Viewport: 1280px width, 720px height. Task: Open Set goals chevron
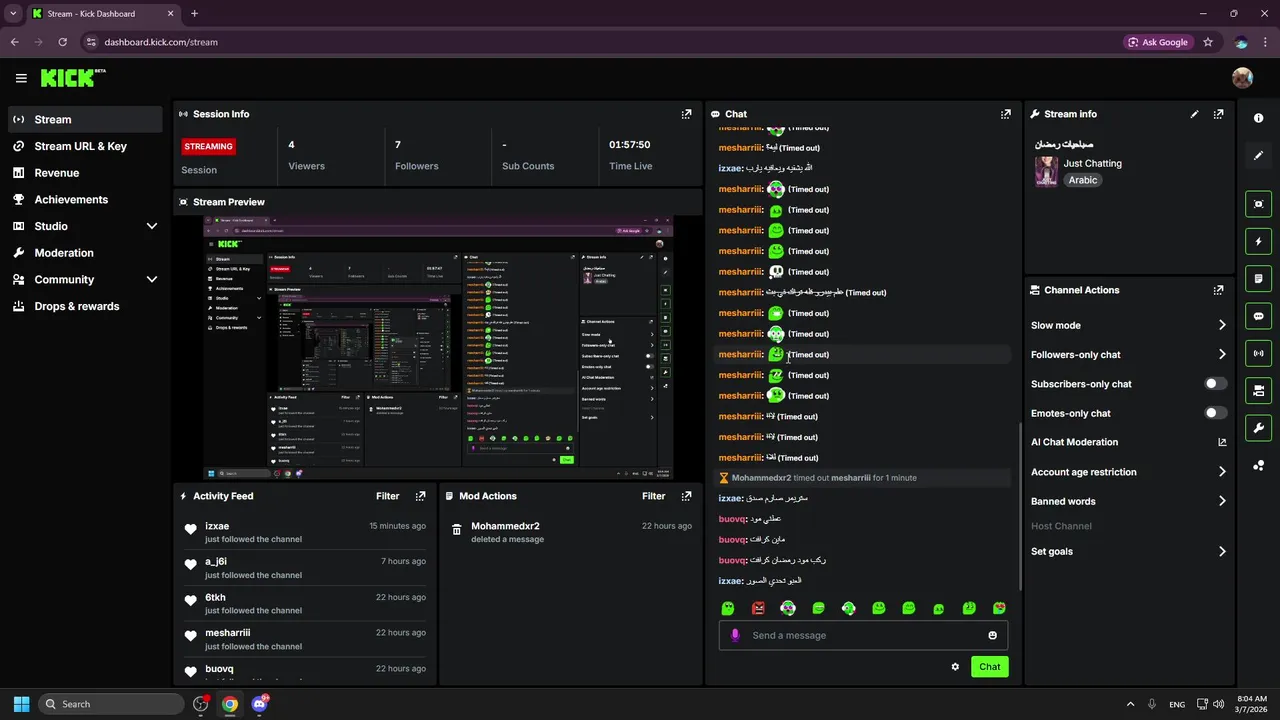point(1222,551)
